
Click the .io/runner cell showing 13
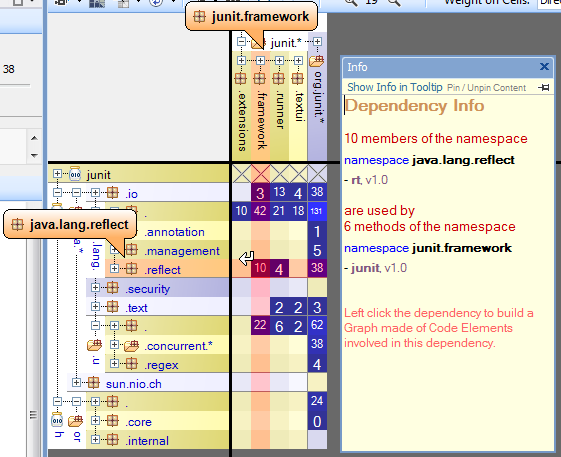[279, 193]
